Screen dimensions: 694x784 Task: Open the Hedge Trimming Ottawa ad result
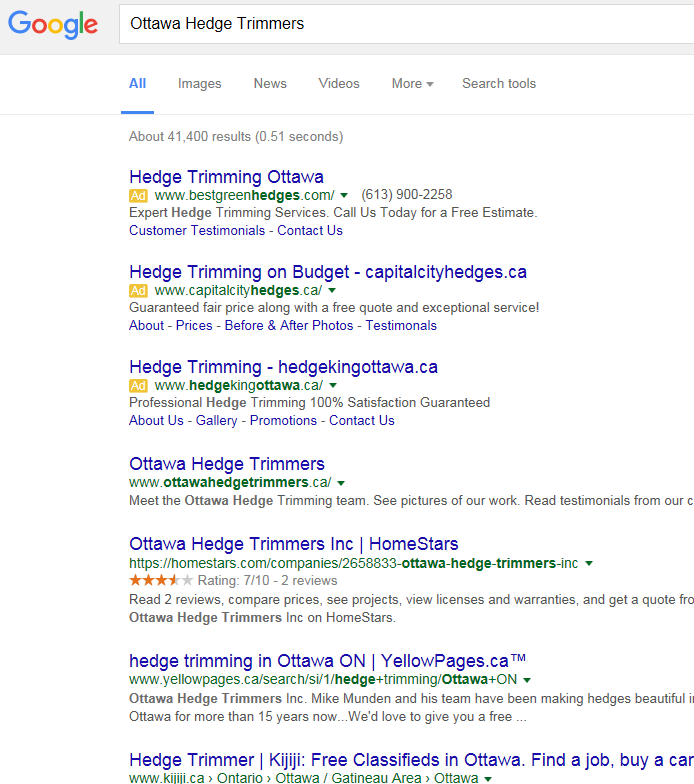pos(226,177)
